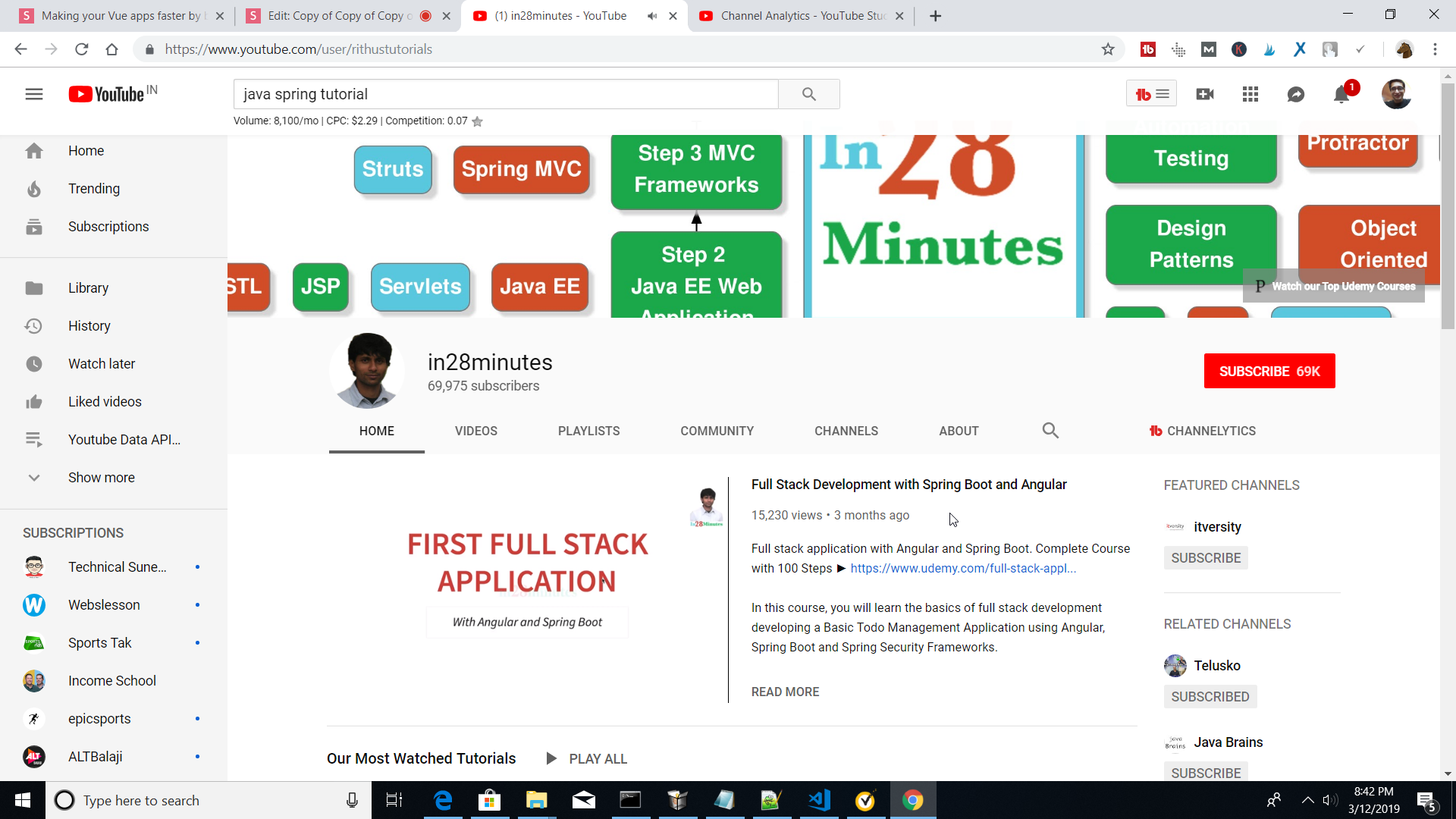Open the YouTube apps grid icon

tap(1250, 94)
